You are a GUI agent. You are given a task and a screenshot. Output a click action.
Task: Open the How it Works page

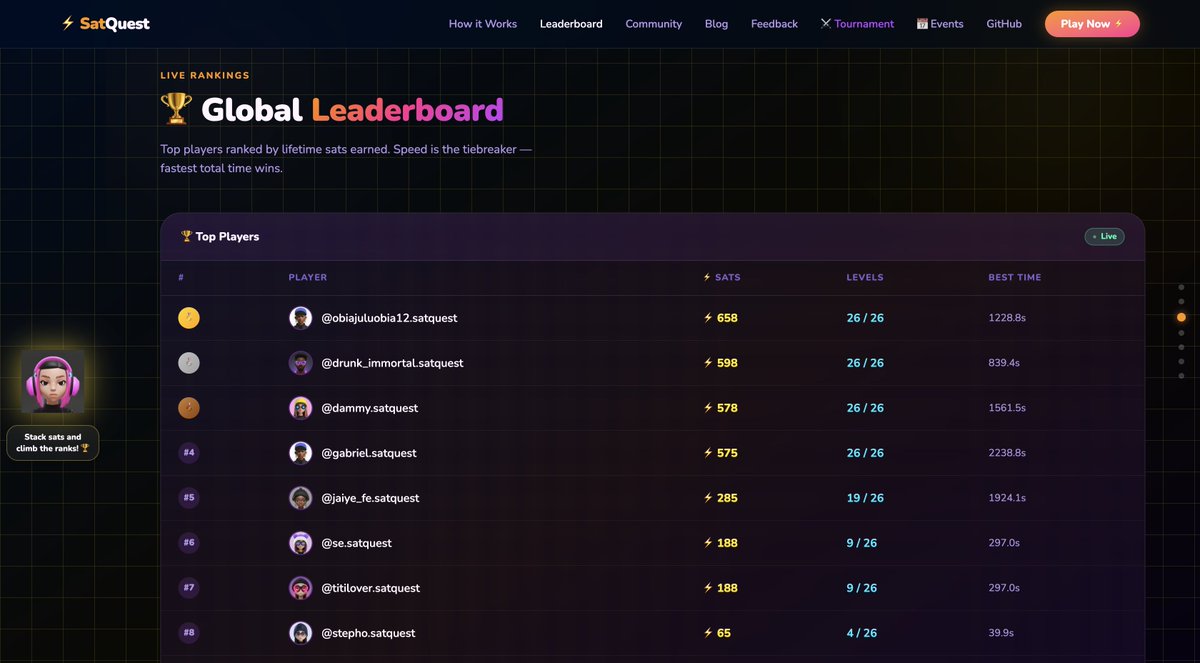(x=483, y=24)
